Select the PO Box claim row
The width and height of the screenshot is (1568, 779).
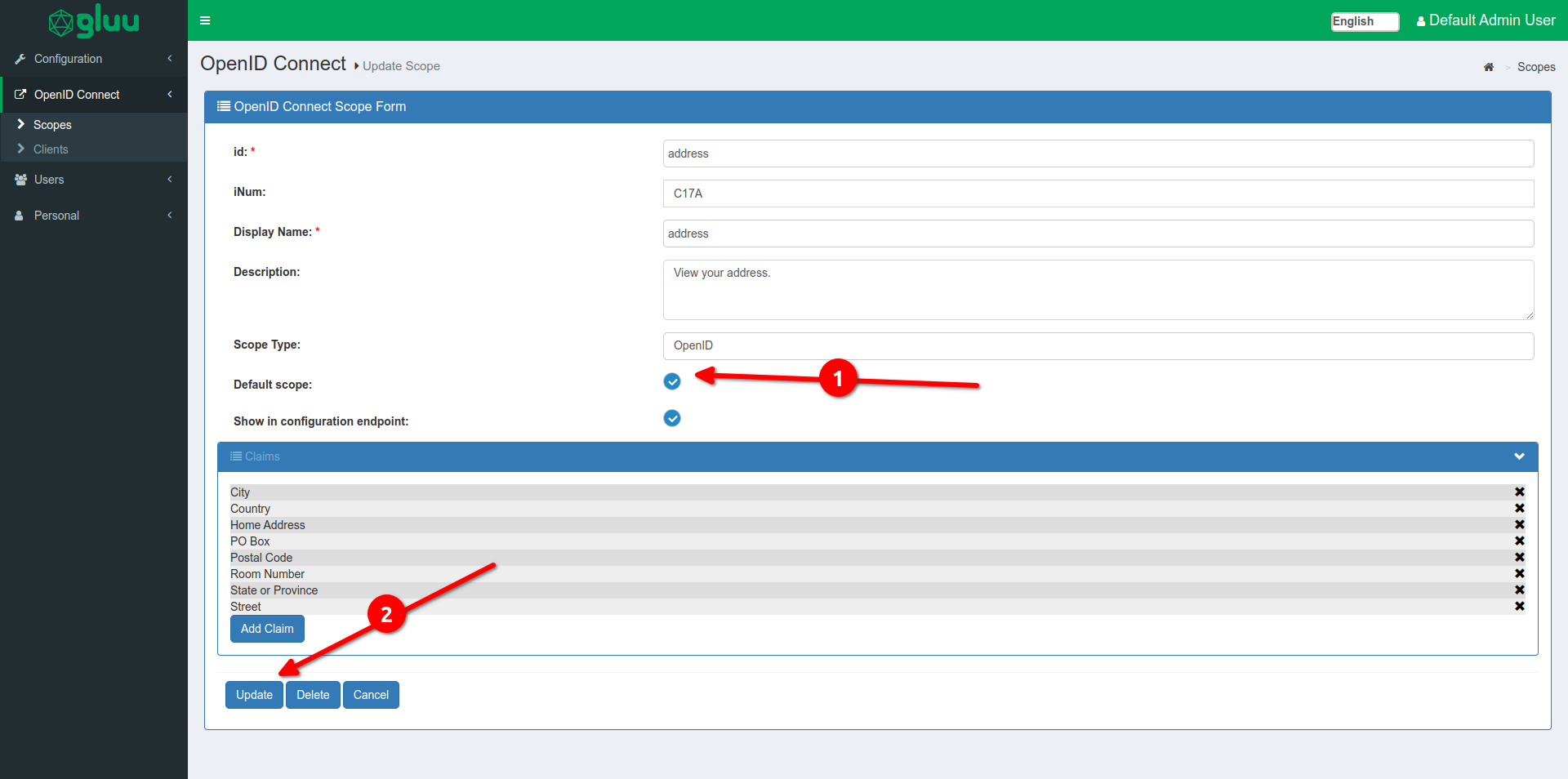click(x=878, y=541)
